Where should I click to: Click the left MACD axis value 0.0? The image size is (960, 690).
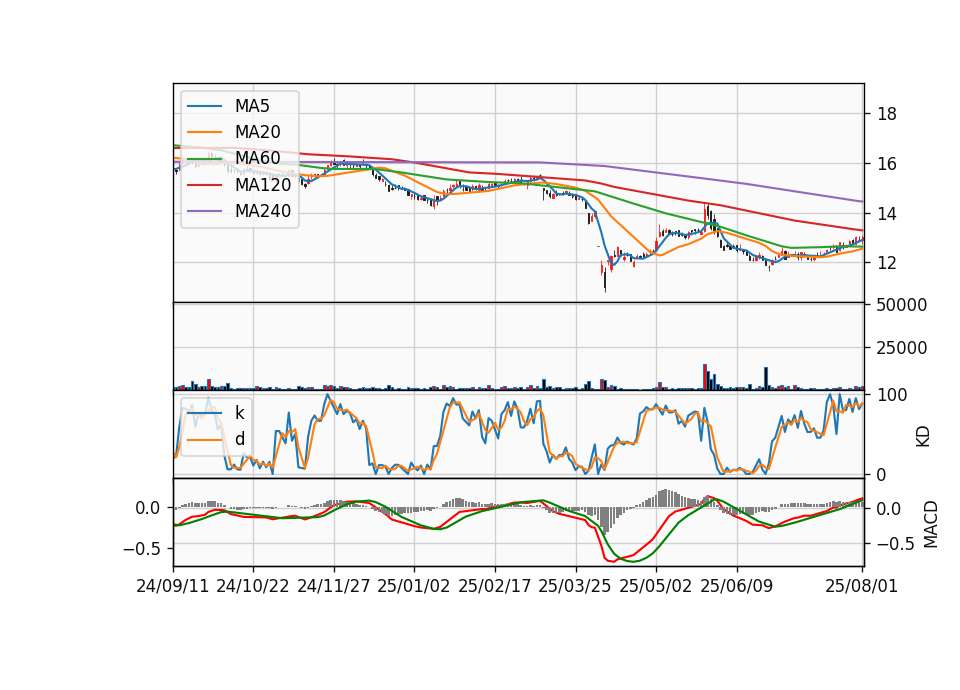(148, 508)
